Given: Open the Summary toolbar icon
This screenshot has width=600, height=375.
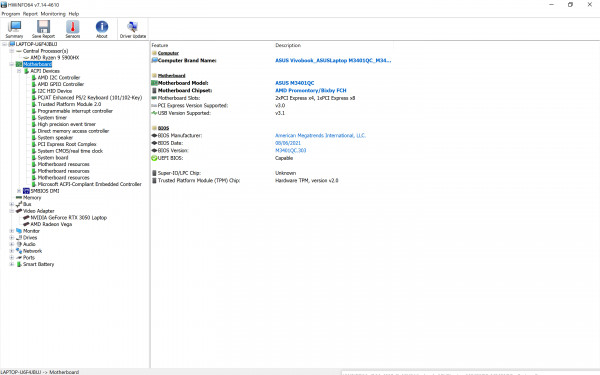Looking at the screenshot, I should [14, 29].
